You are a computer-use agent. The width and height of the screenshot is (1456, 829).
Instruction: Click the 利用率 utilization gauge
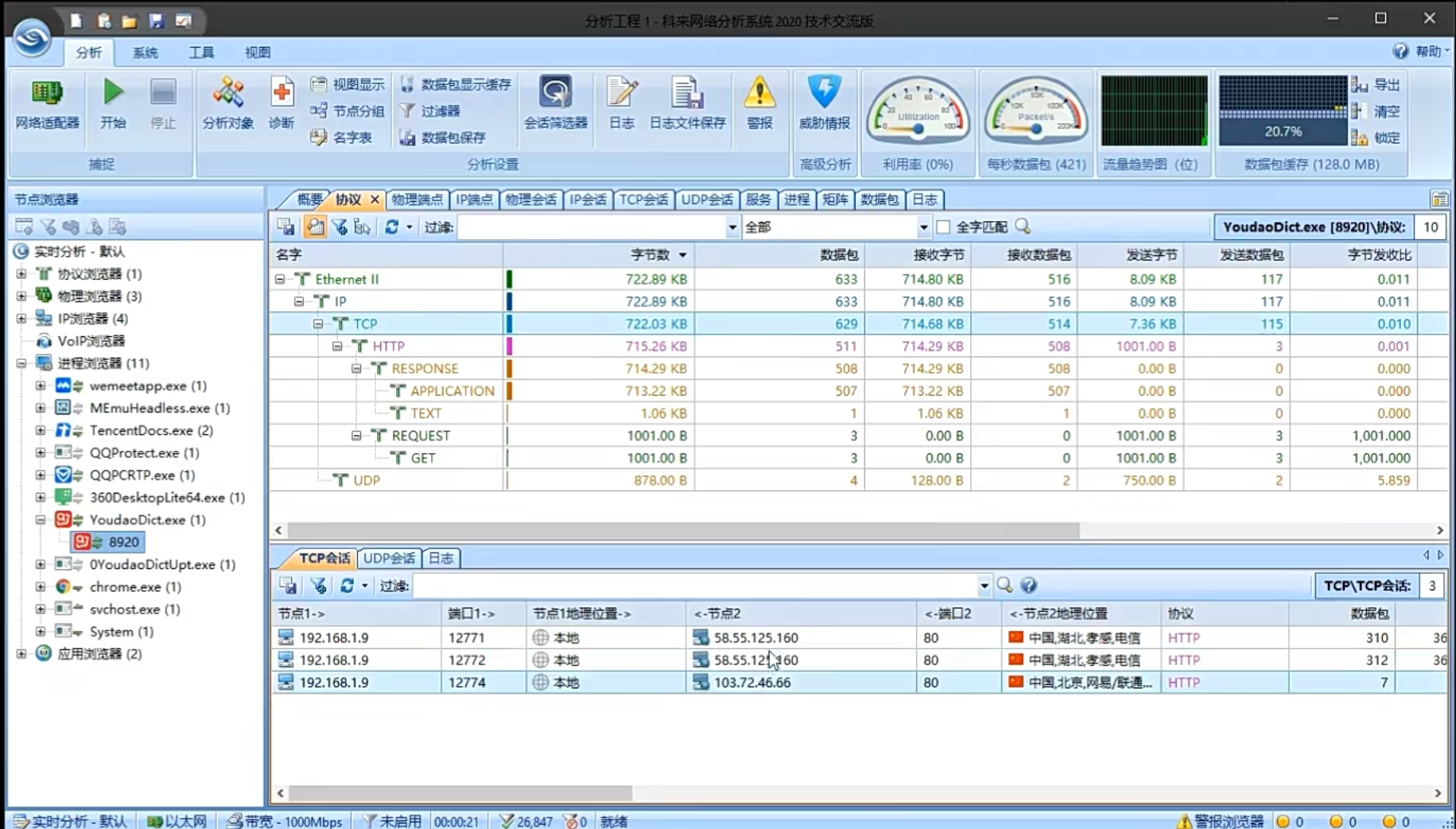[x=918, y=111]
